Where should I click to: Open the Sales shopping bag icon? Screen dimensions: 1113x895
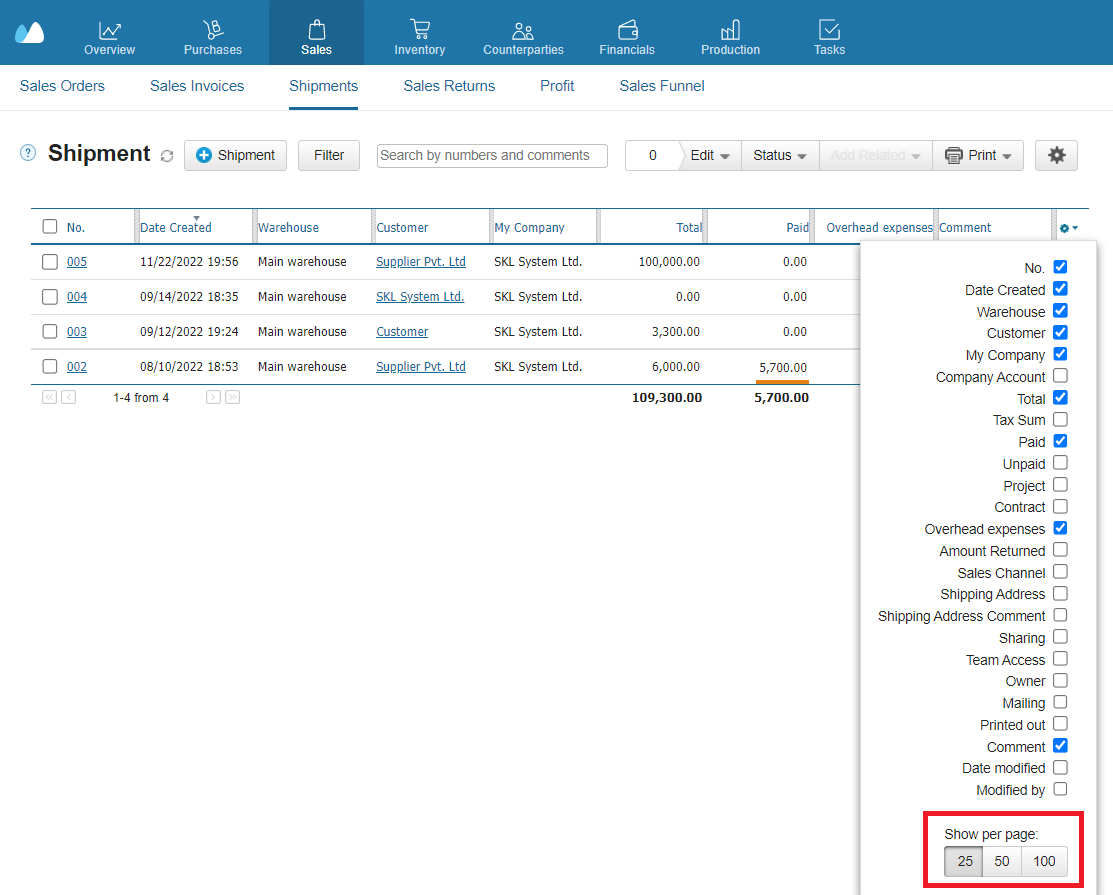click(317, 30)
